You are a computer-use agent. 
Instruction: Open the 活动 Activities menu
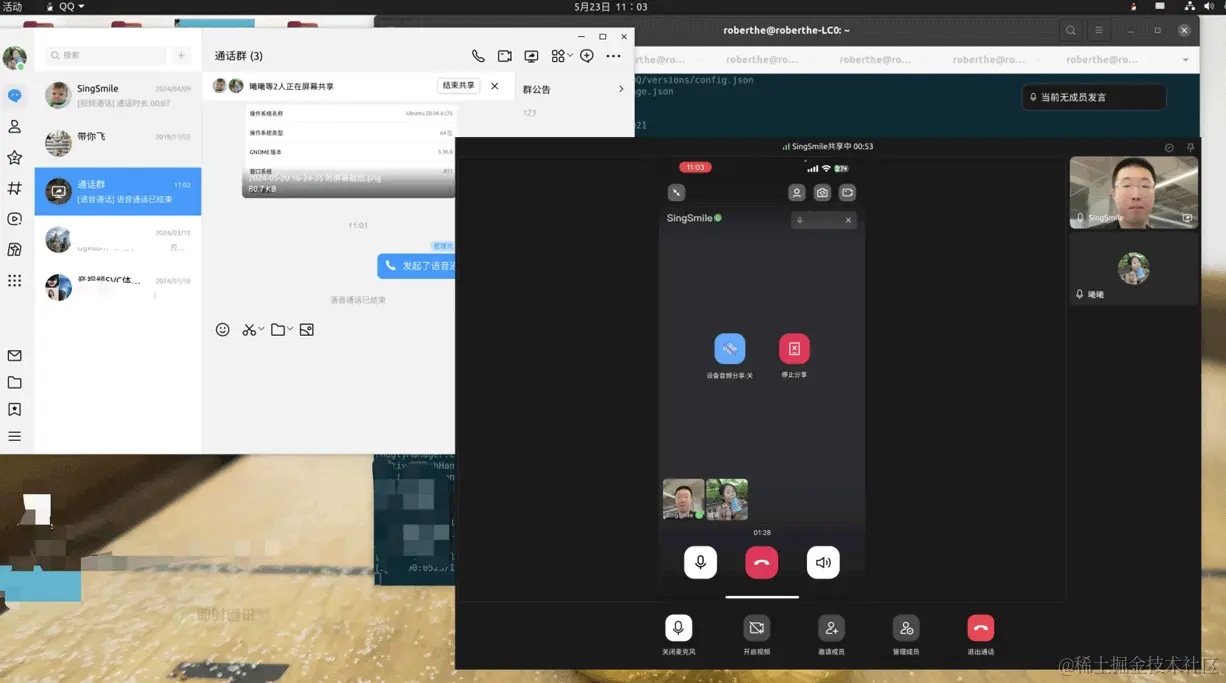[x=12, y=7]
